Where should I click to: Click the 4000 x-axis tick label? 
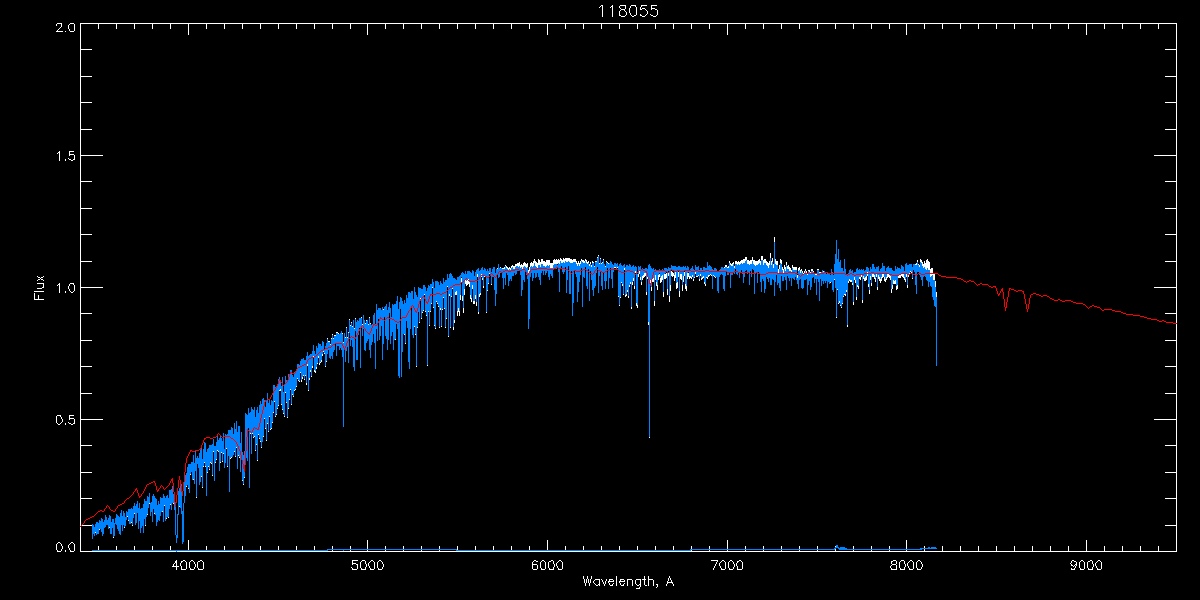[188, 564]
